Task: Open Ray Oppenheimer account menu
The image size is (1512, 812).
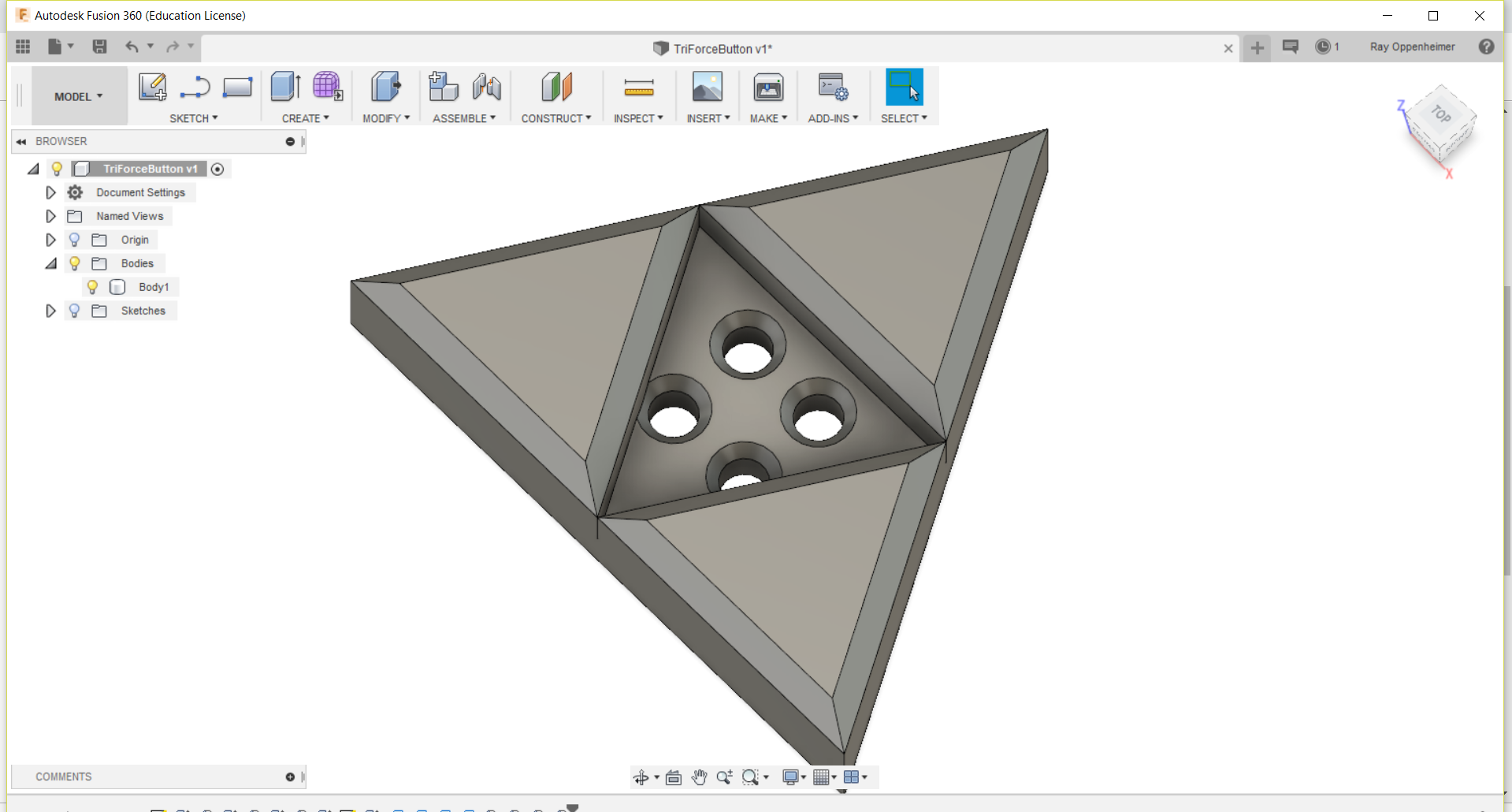Action: 1412,47
